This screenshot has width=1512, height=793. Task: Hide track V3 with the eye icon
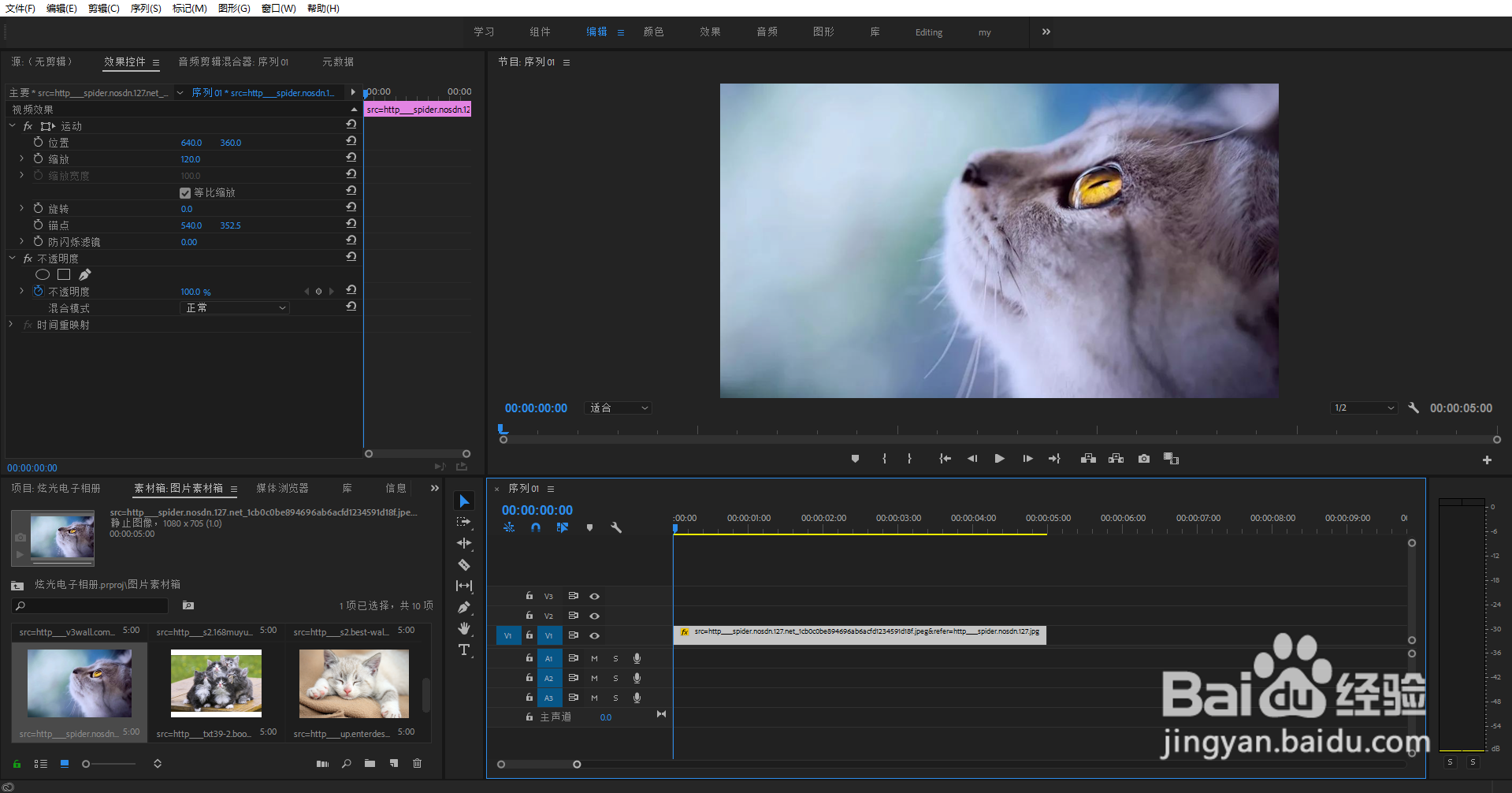[595, 597]
